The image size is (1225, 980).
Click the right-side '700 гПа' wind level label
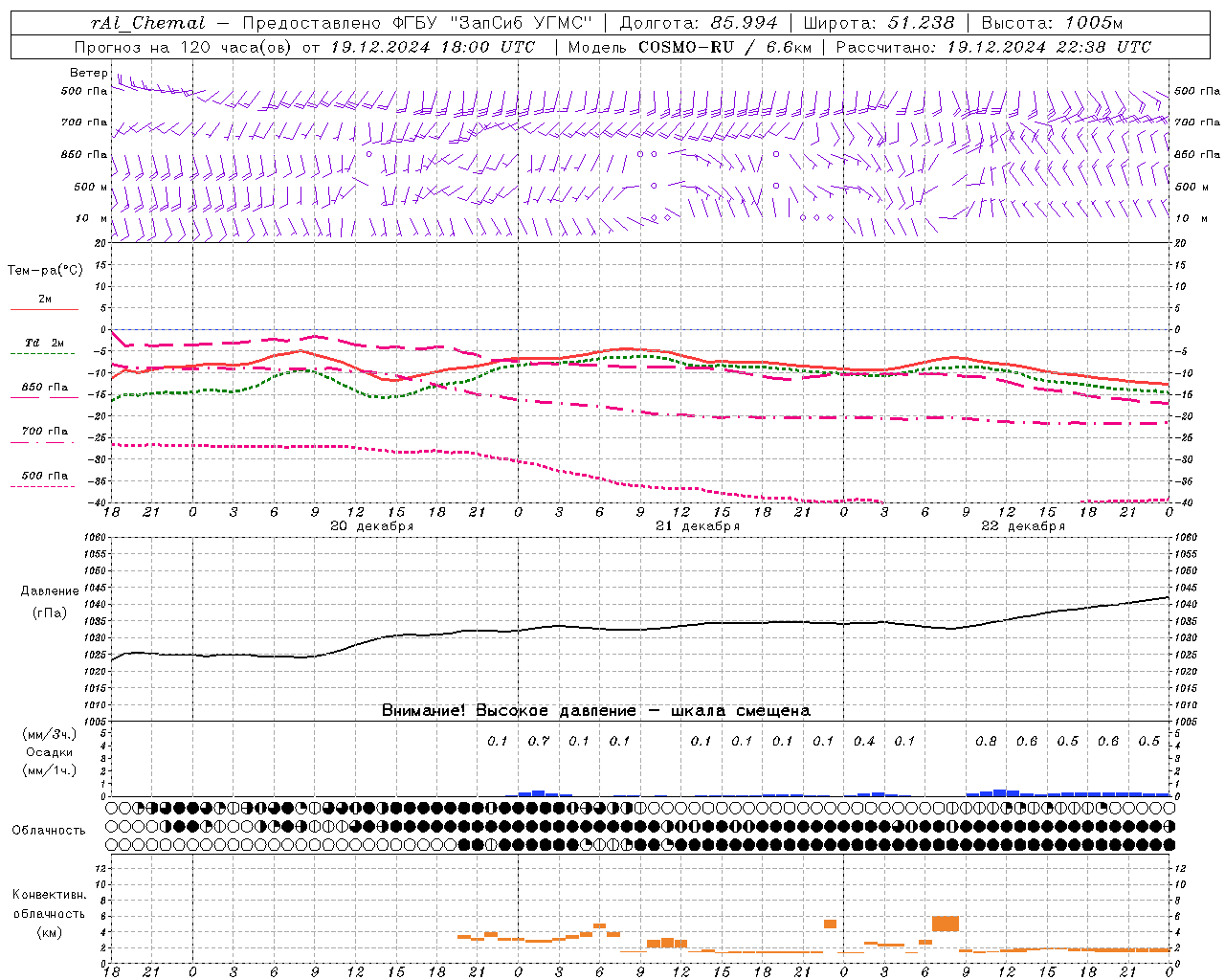(1197, 122)
